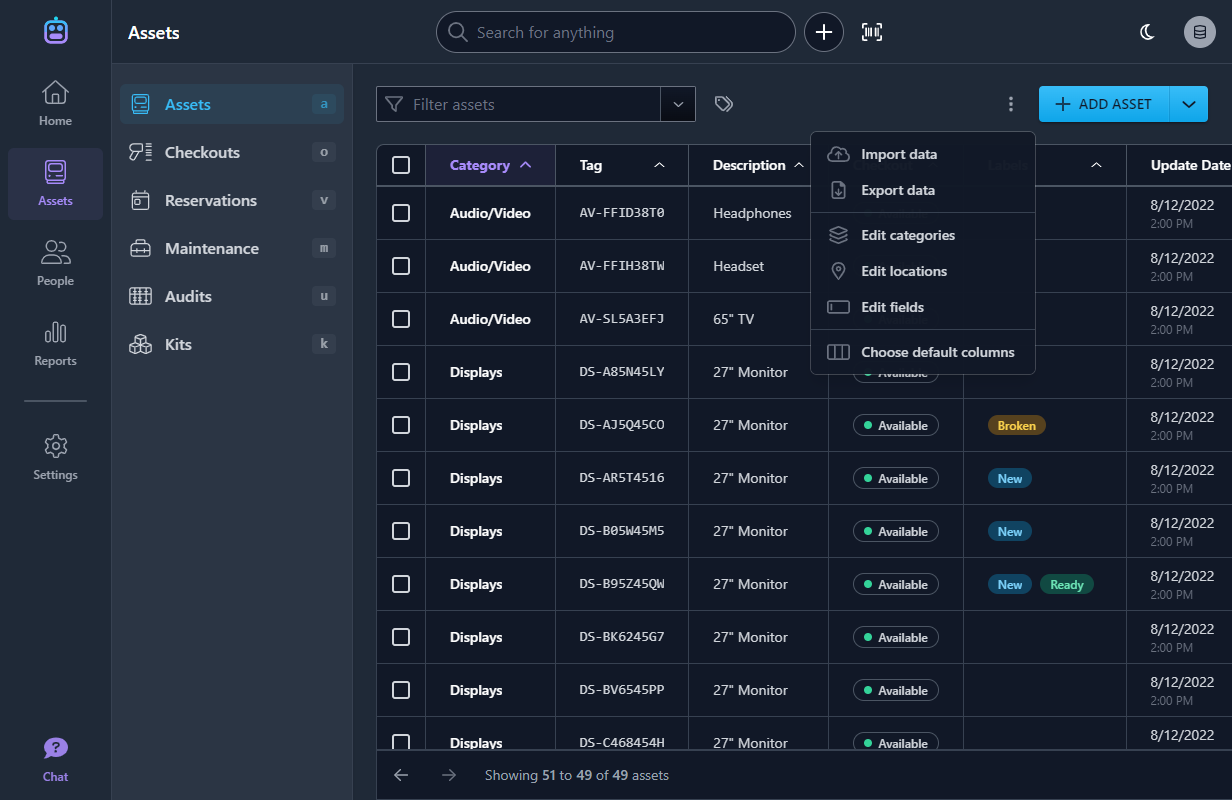Viewport: 1232px width, 800px height.
Task: Open Audits in the secondary nav
Action: 232,296
